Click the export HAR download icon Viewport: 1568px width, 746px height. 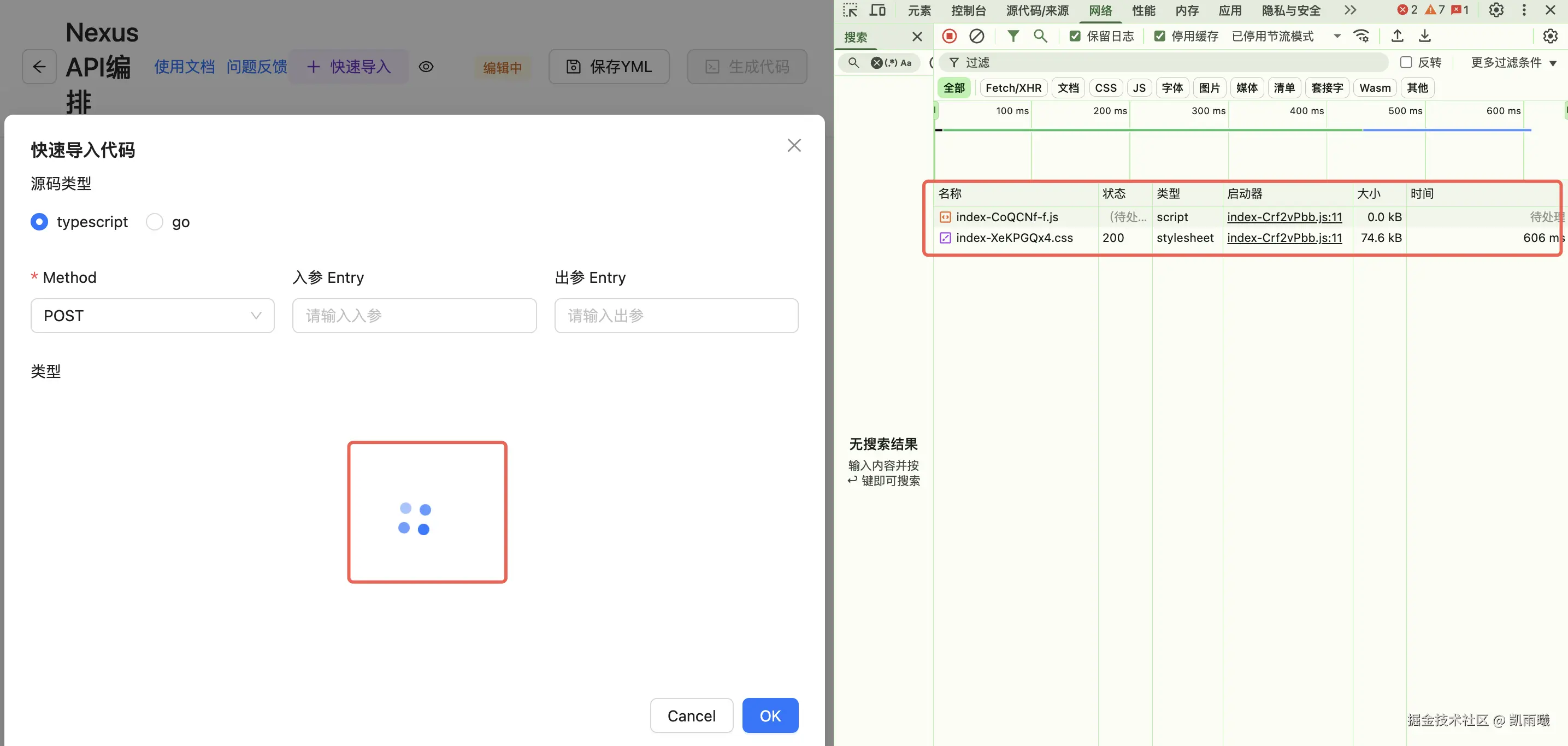pyautogui.click(x=1425, y=36)
